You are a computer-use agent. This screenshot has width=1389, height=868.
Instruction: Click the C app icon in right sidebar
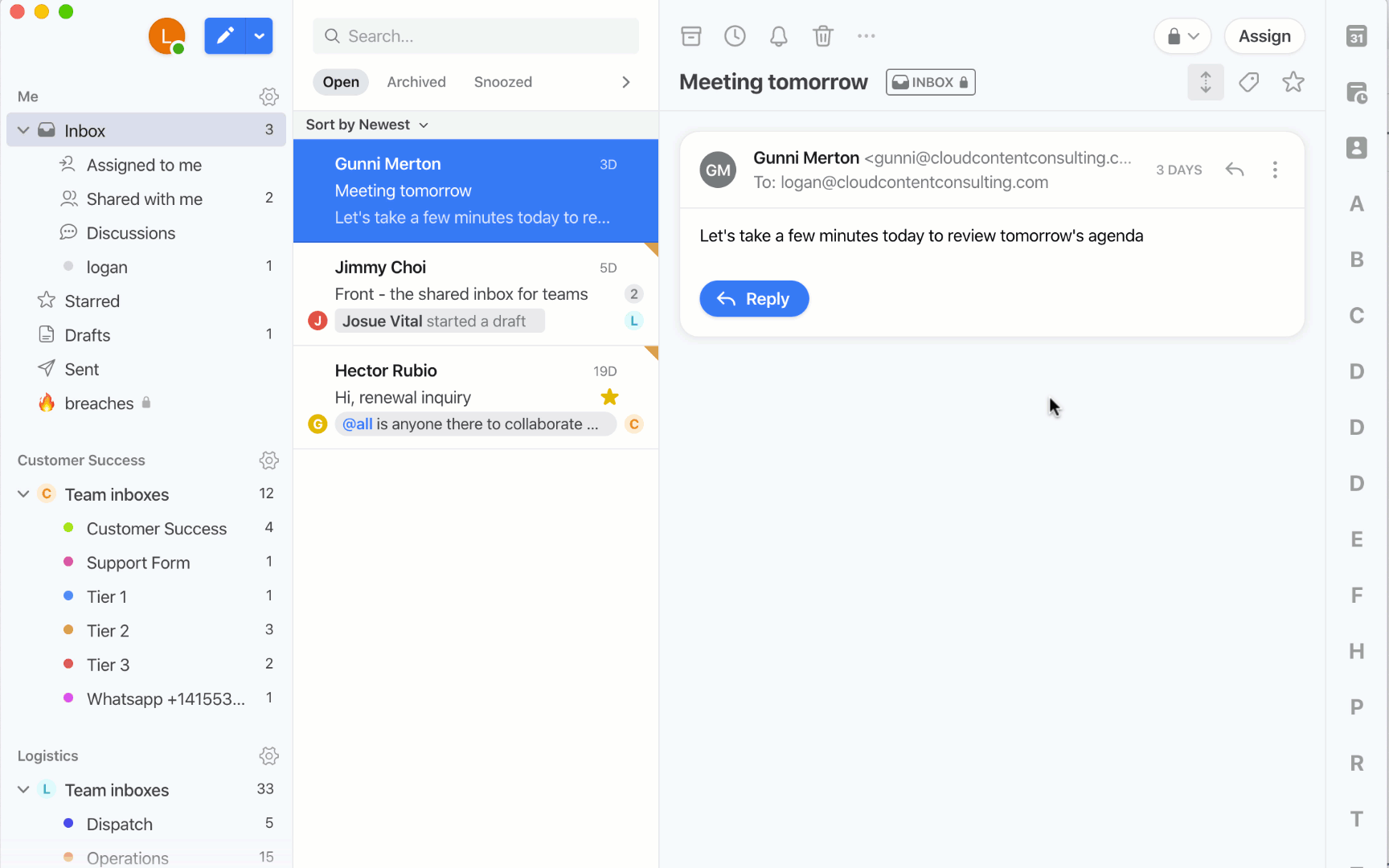1357,316
